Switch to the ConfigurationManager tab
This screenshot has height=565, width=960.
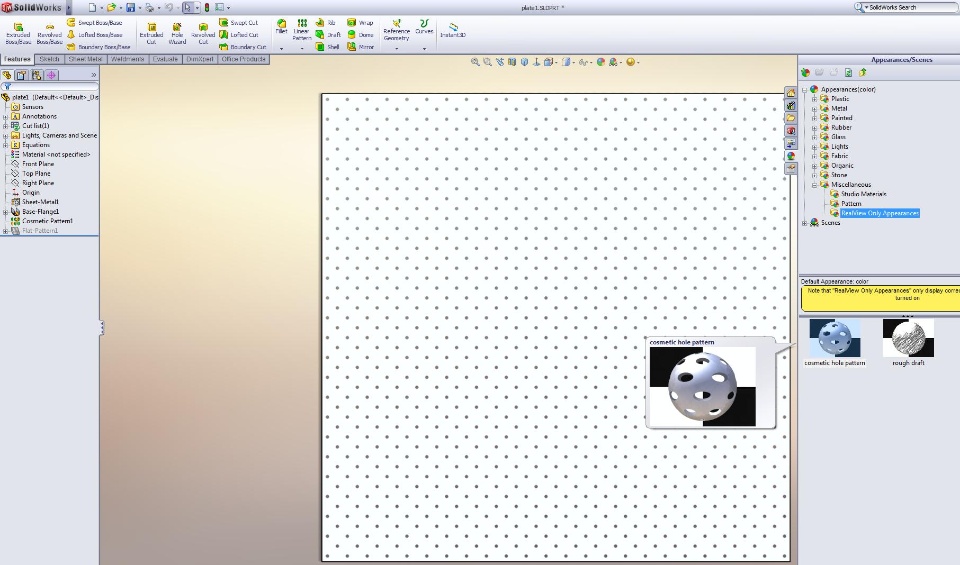point(37,75)
